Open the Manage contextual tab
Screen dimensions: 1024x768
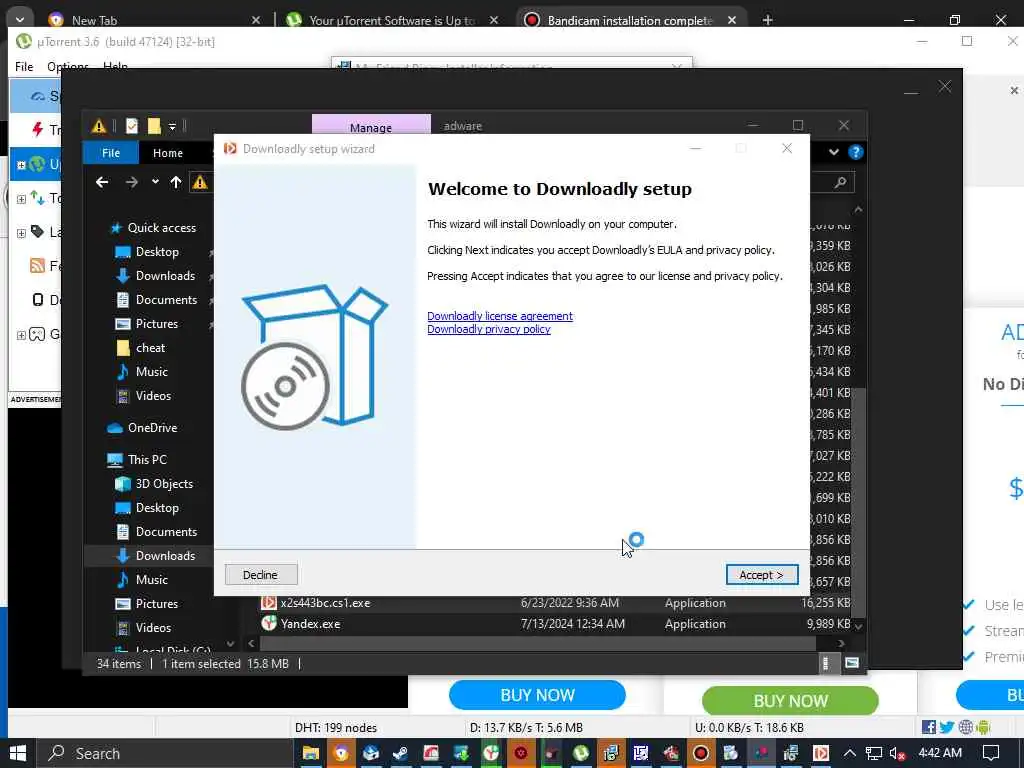pos(371,127)
